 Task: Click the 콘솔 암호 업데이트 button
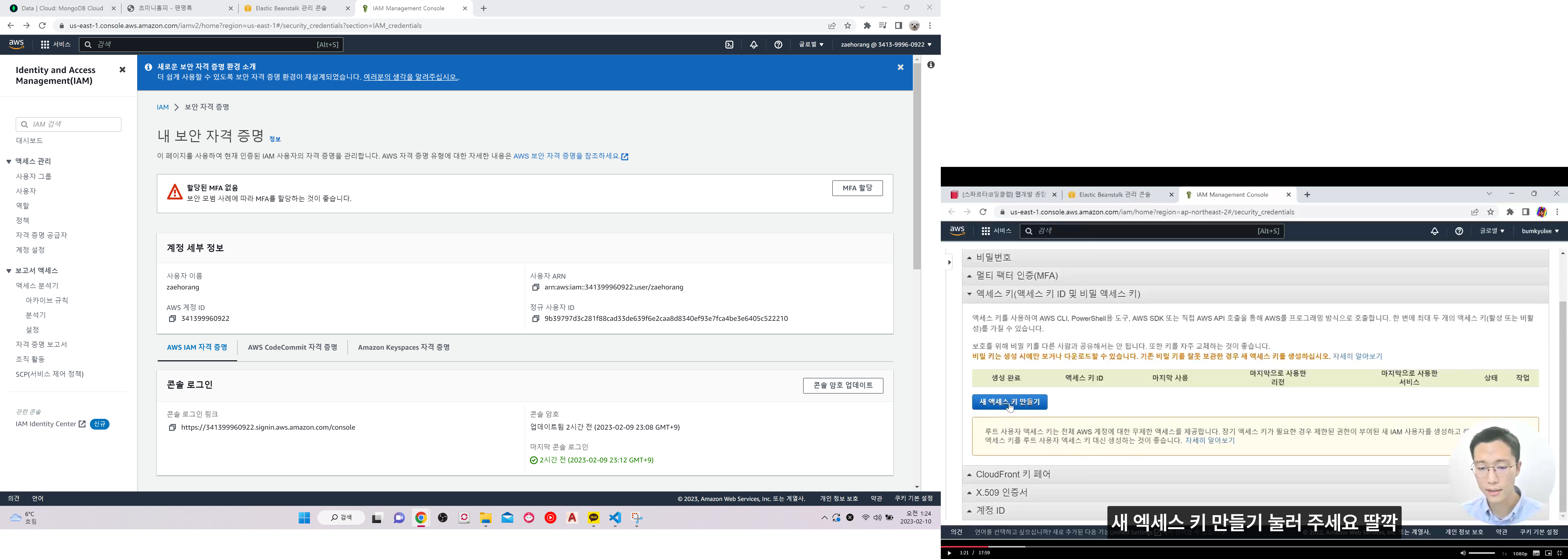[x=843, y=385]
